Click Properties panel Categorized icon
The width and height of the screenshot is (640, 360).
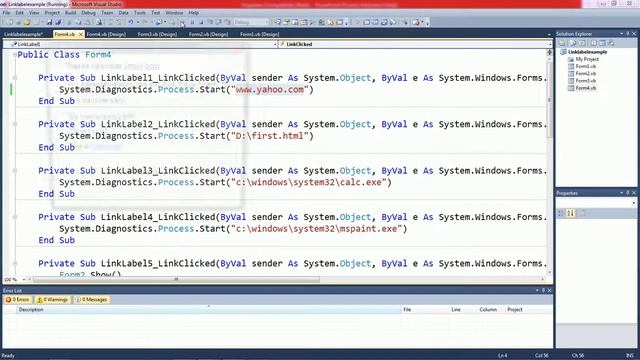tap(561, 213)
